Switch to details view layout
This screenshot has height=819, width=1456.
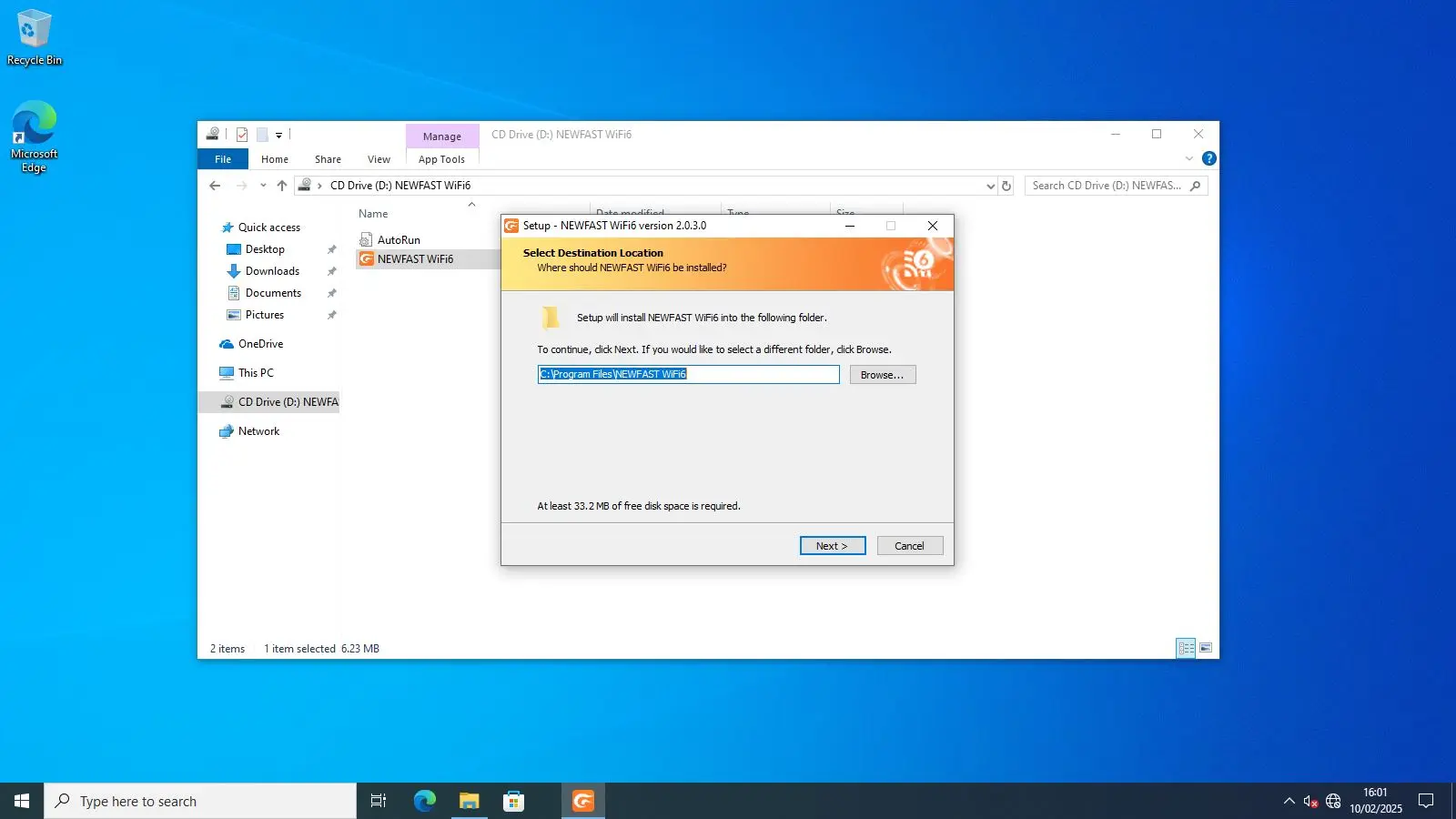[x=1186, y=648]
